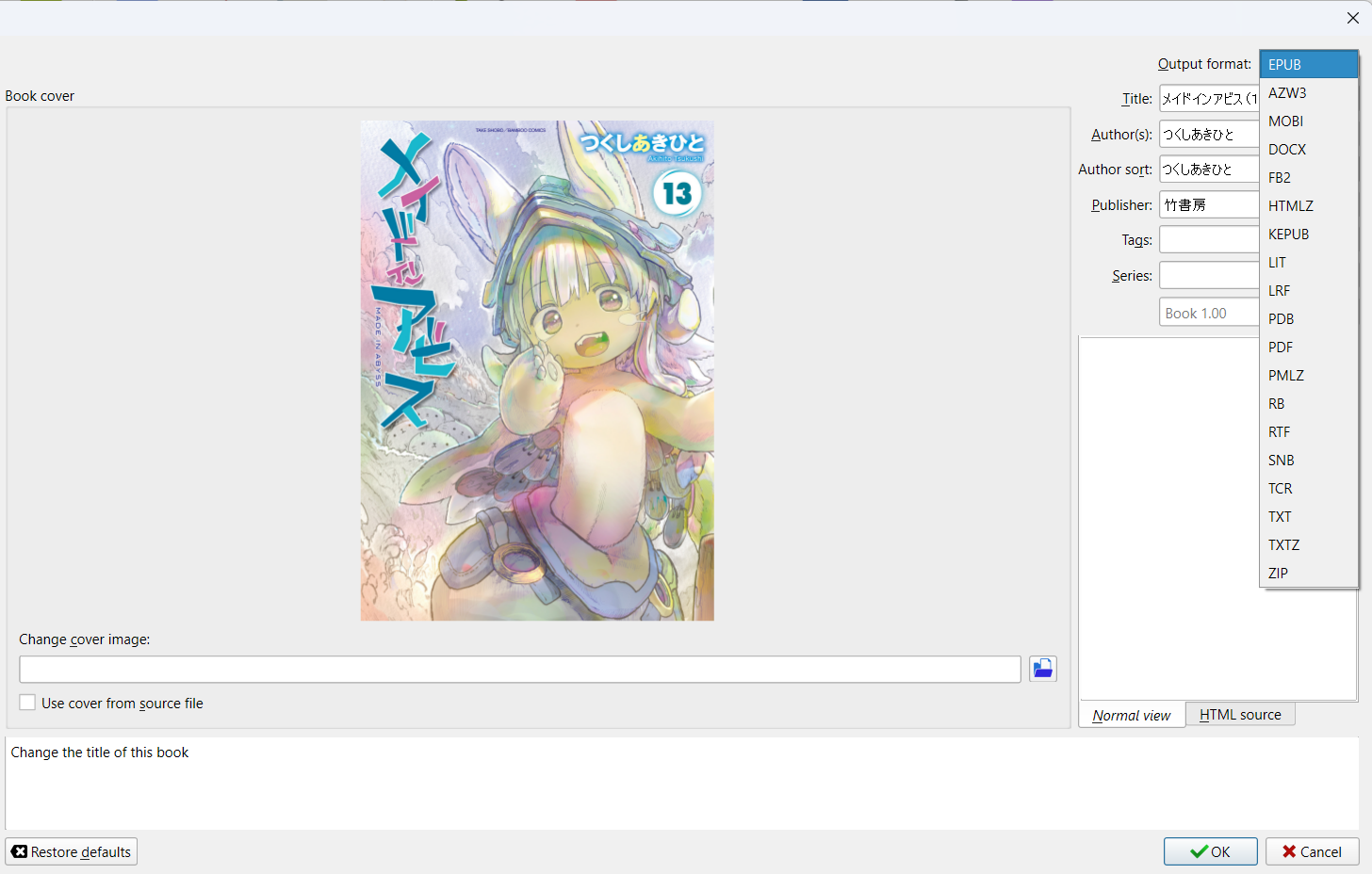Cancel the conversion dialog
The width and height of the screenshot is (1372, 874).
tap(1312, 851)
